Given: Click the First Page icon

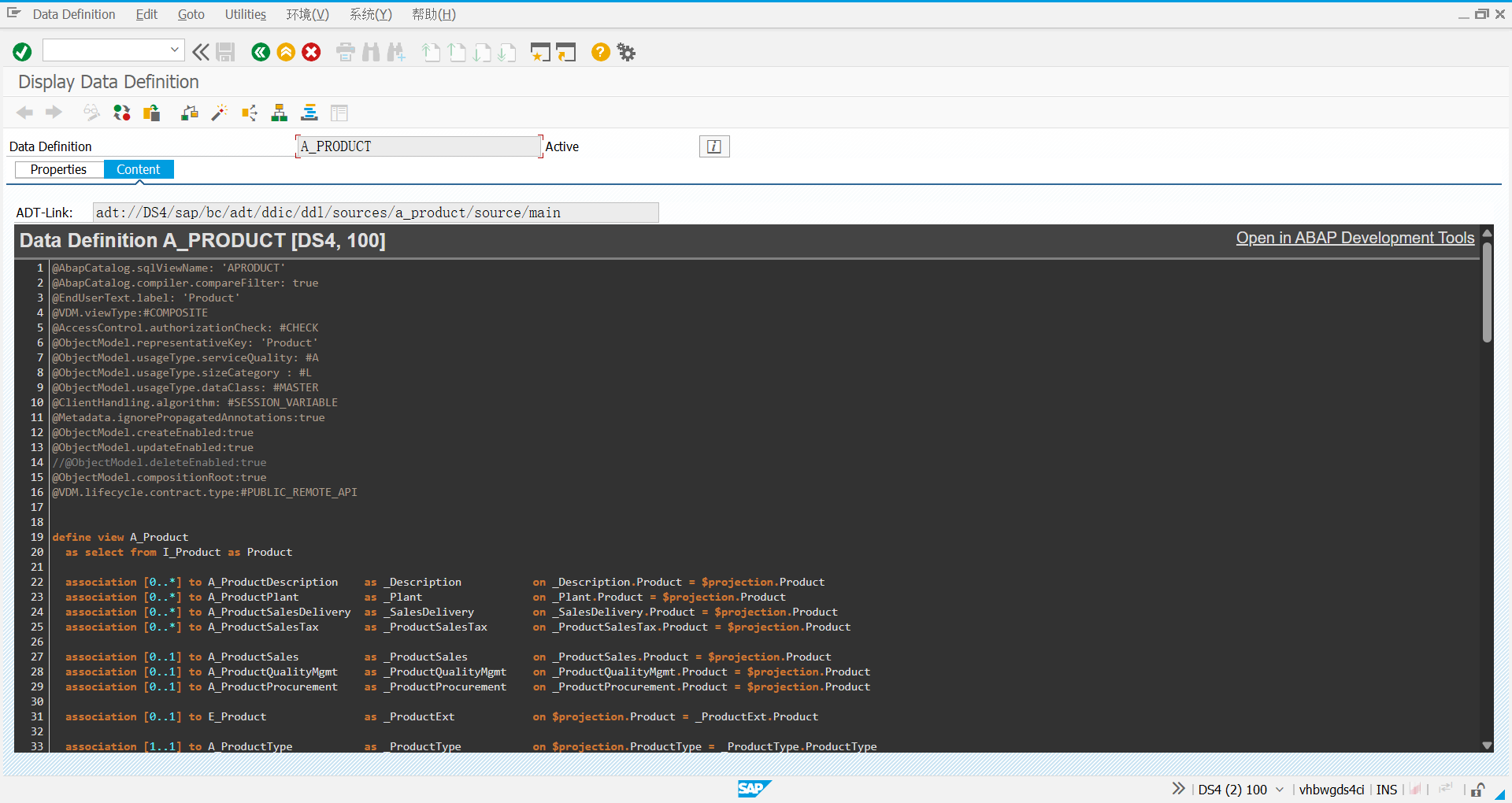Looking at the screenshot, I should pos(431,52).
